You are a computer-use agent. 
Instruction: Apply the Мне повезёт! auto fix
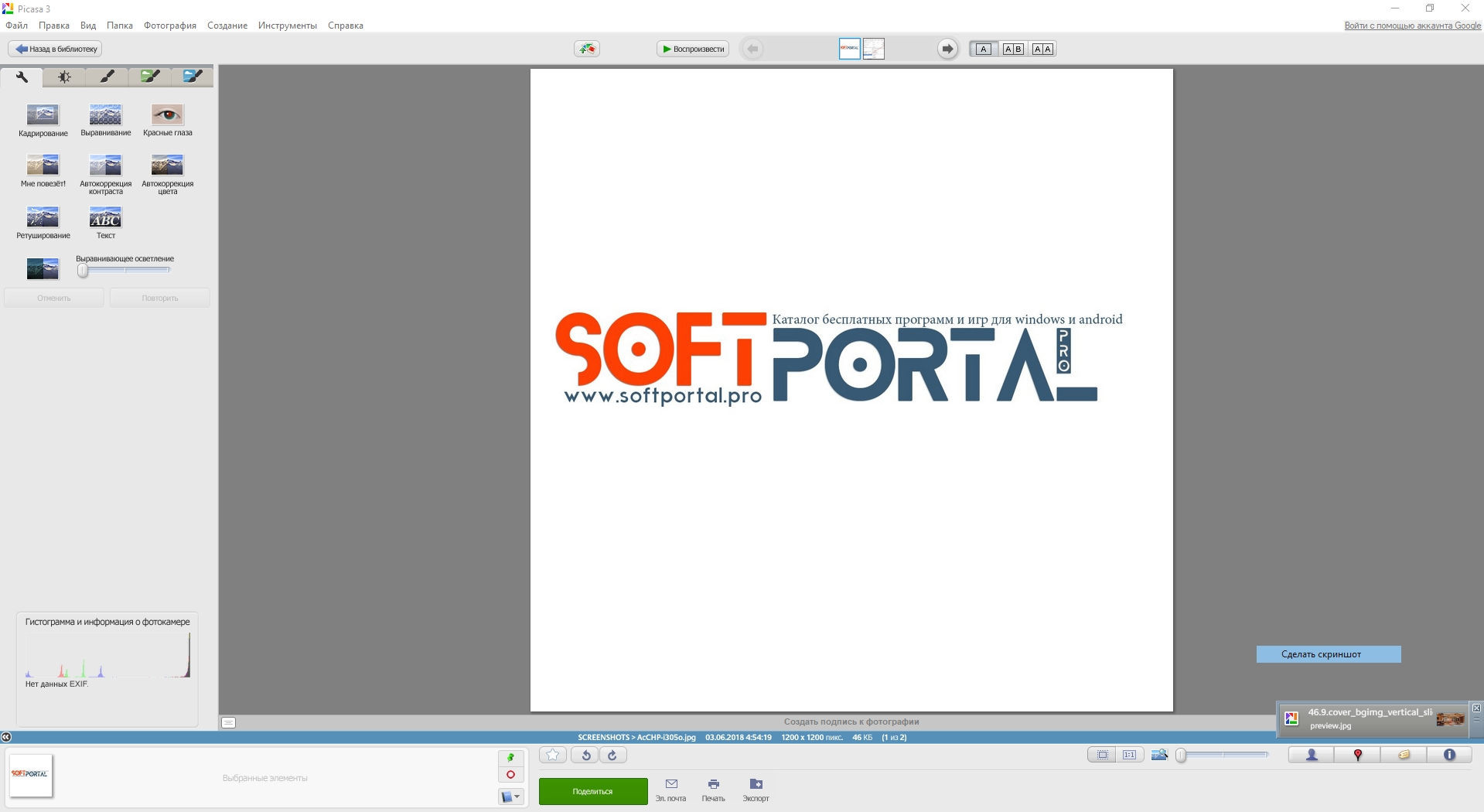43,165
